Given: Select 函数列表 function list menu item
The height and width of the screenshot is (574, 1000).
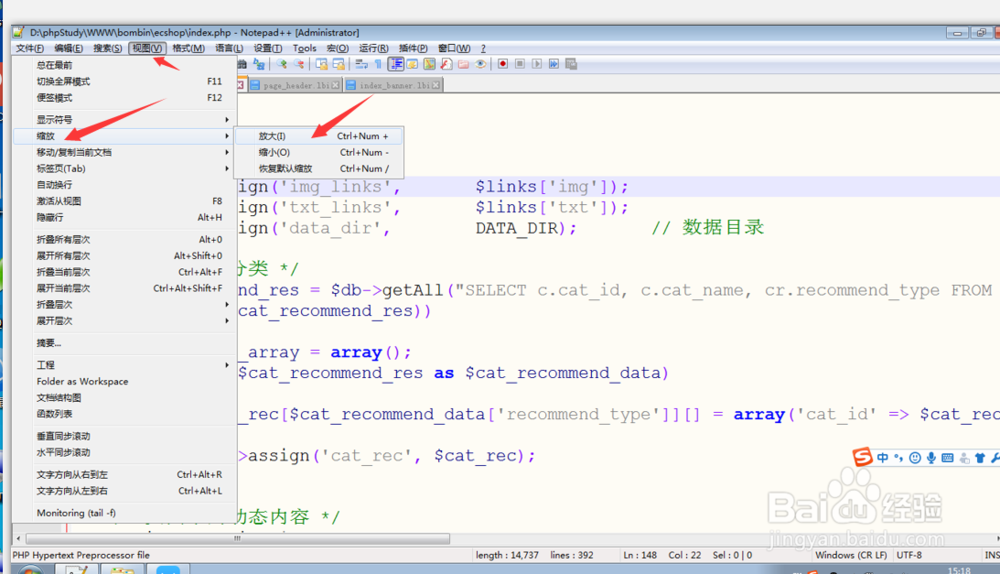Looking at the screenshot, I should click(x=125, y=414).
